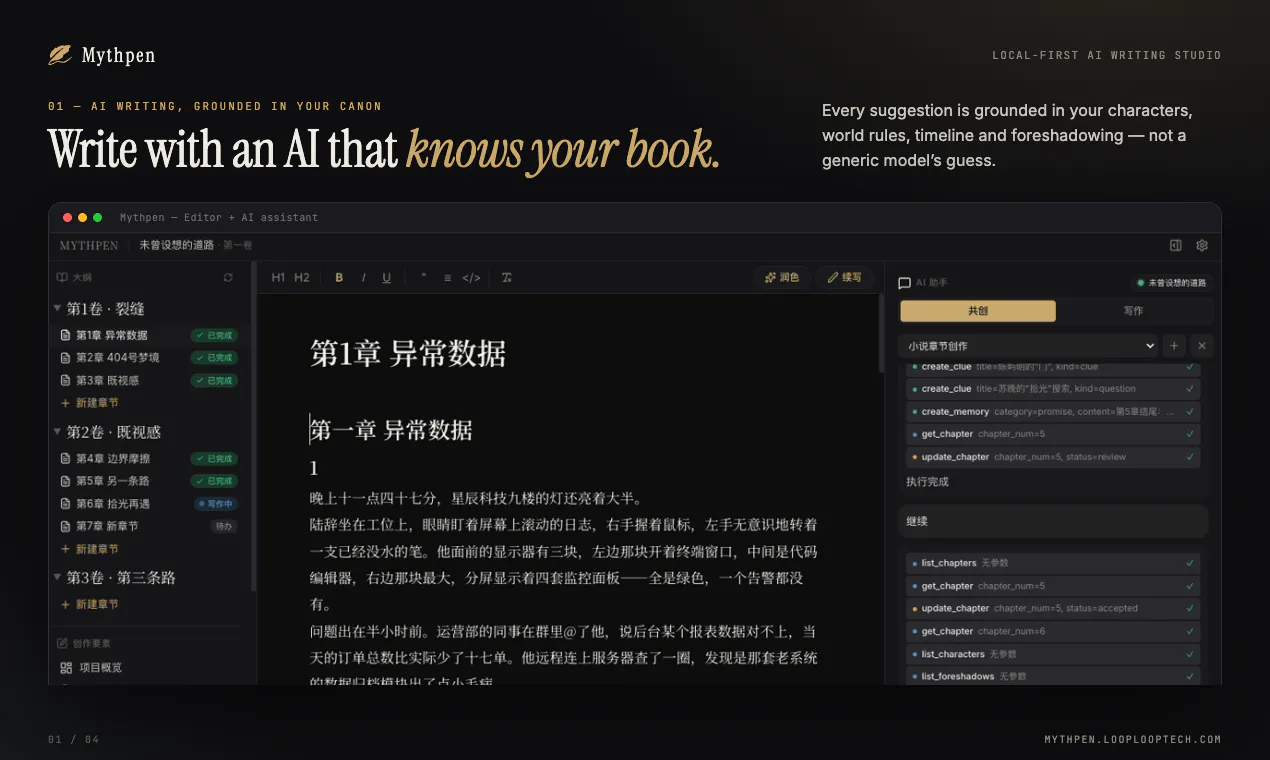
Task: Click the clear formatting icon
Action: tap(507, 277)
